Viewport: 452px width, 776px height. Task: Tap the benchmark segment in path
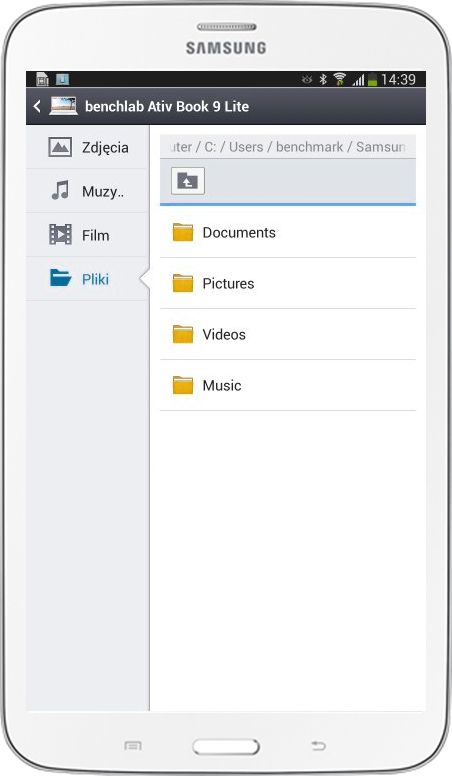[309, 147]
